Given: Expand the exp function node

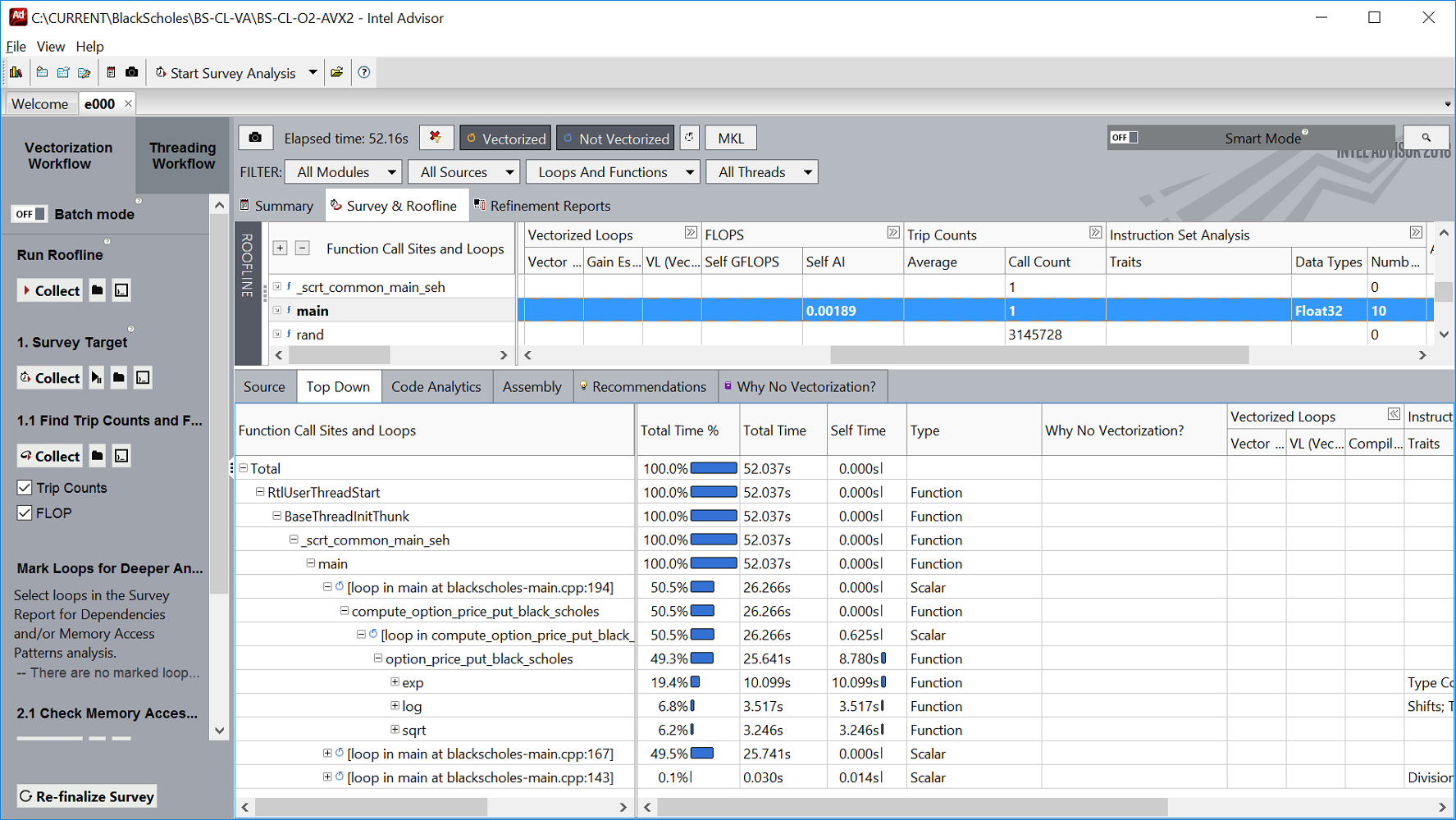Looking at the screenshot, I should (x=395, y=681).
